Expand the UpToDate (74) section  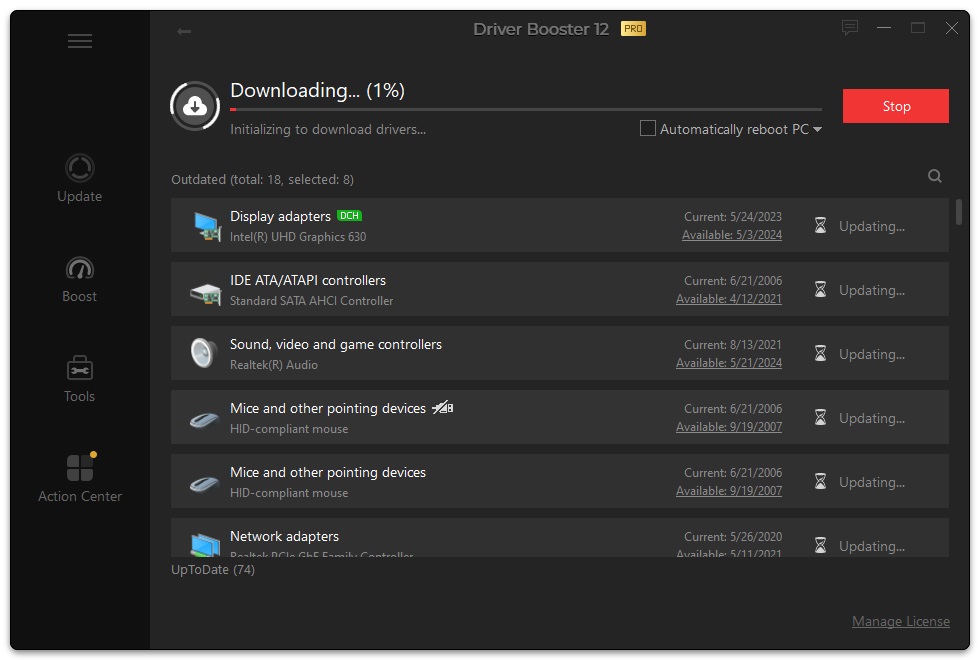(213, 569)
